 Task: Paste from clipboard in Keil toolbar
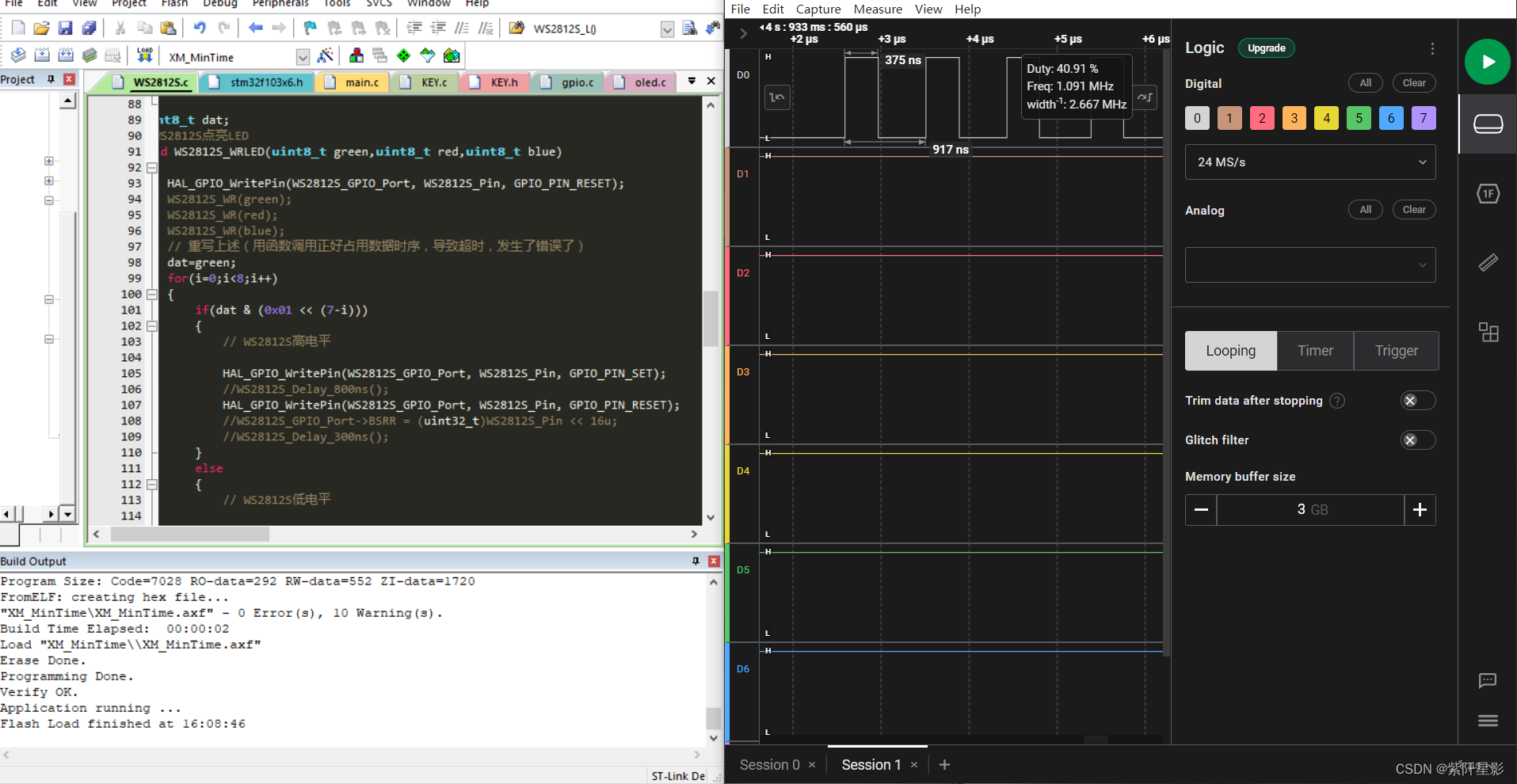pyautogui.click(x=168, y=29)
